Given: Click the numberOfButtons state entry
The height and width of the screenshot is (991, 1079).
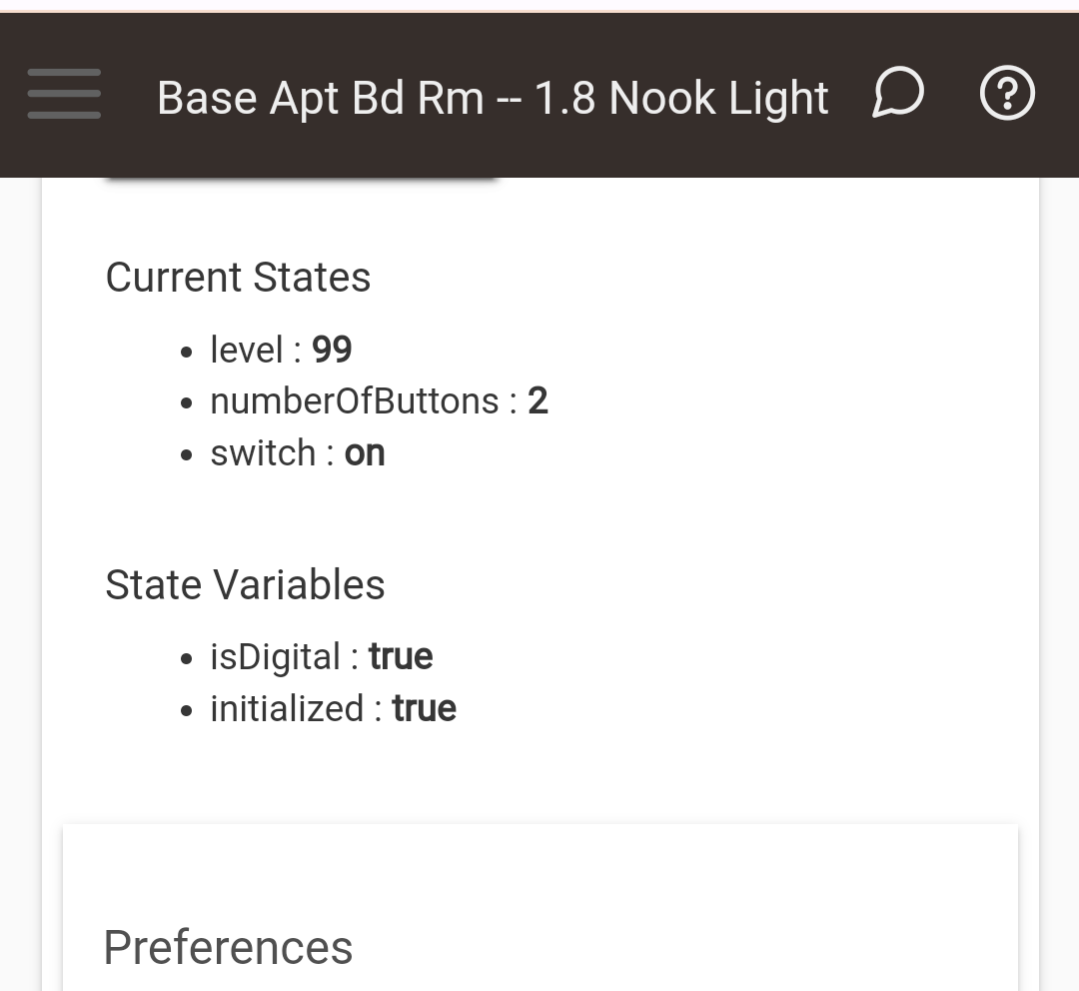Looking at the screenshot, I should [x=378, y=401].
